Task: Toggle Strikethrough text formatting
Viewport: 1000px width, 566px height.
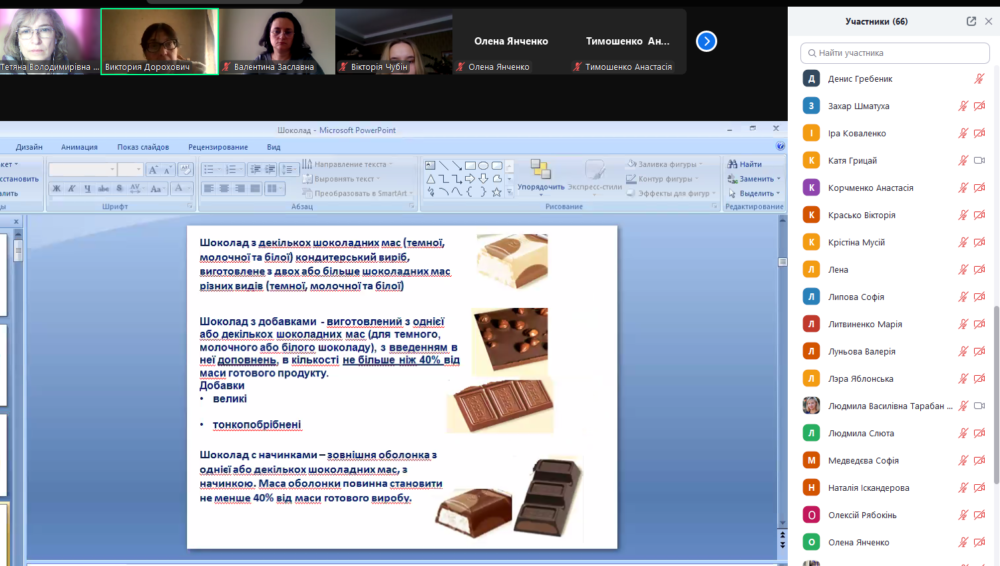Action: coord(103,188)
